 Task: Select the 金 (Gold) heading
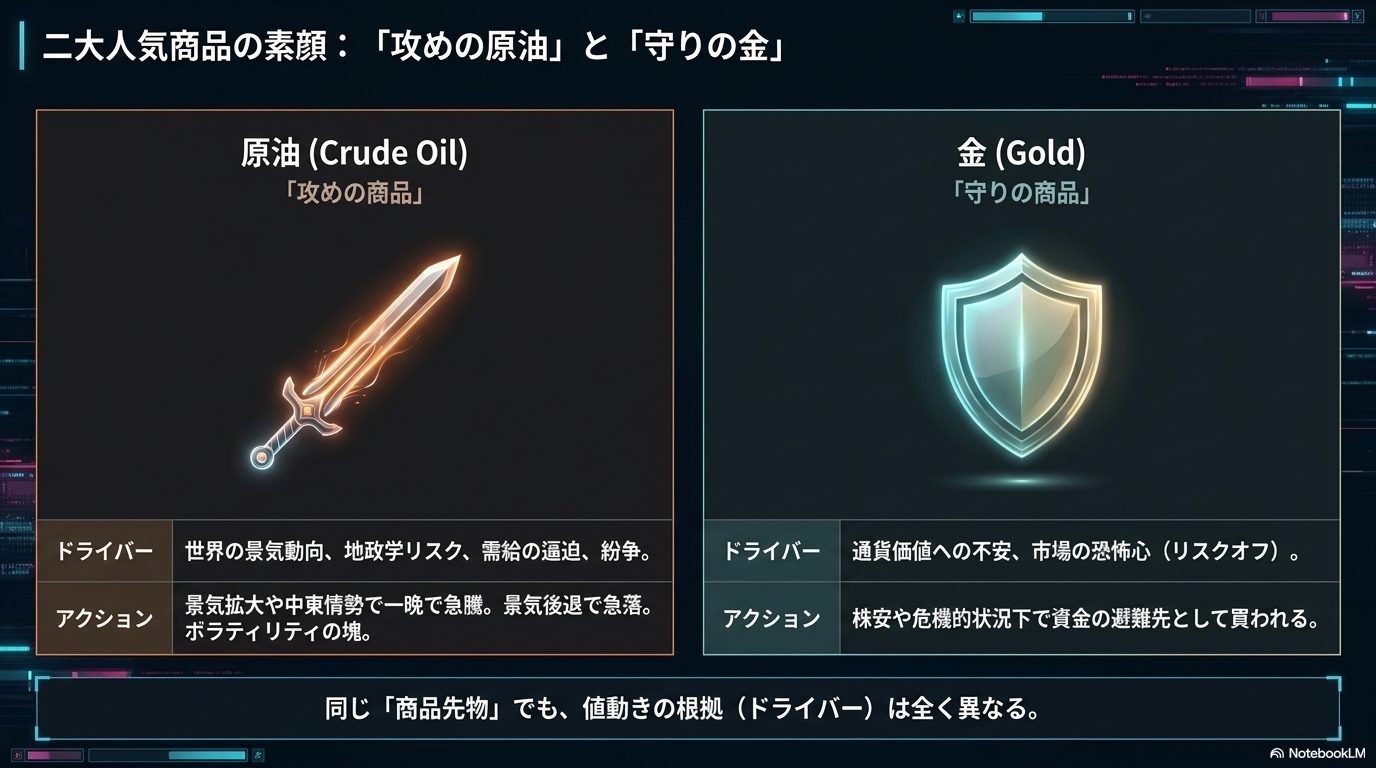(1021, 153)
